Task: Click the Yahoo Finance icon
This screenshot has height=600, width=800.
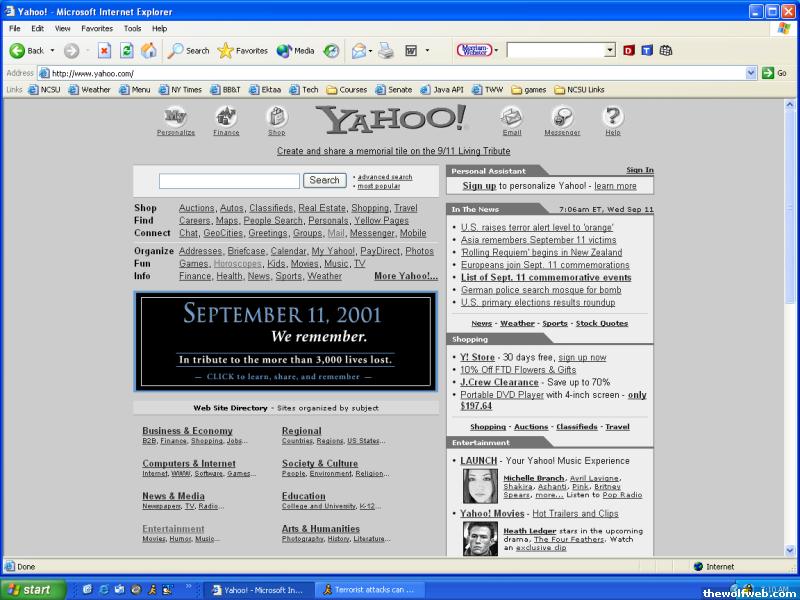Action: [x=226, y=118]
